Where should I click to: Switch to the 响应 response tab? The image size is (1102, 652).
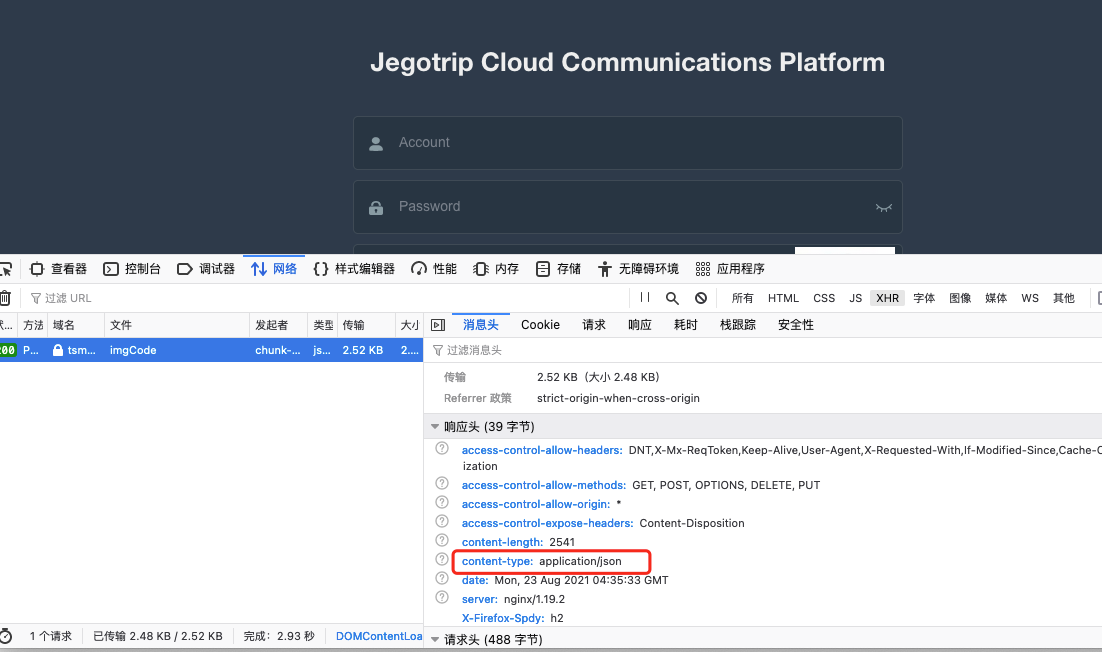[640, 325]
